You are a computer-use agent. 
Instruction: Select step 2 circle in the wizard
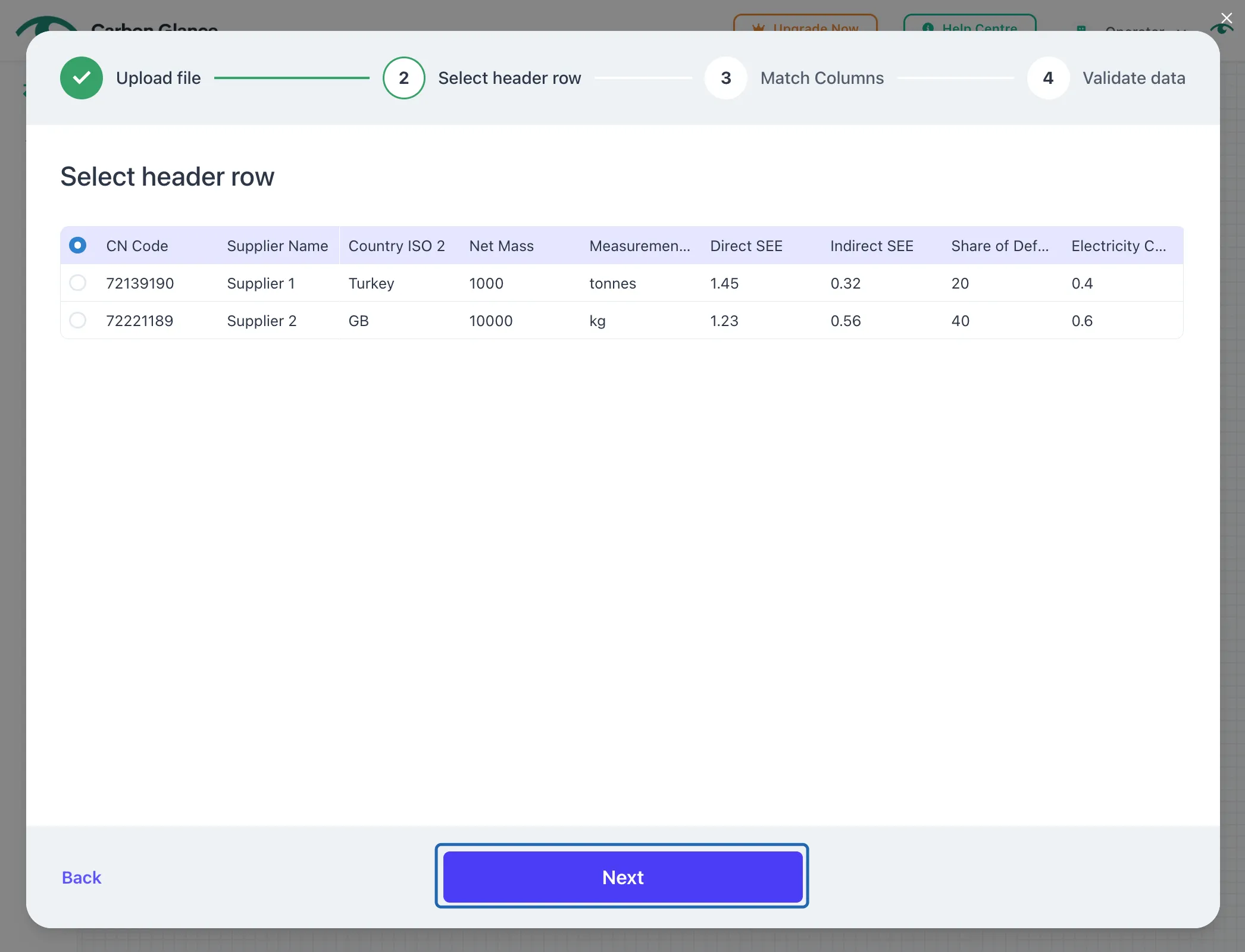click(403, 78)
